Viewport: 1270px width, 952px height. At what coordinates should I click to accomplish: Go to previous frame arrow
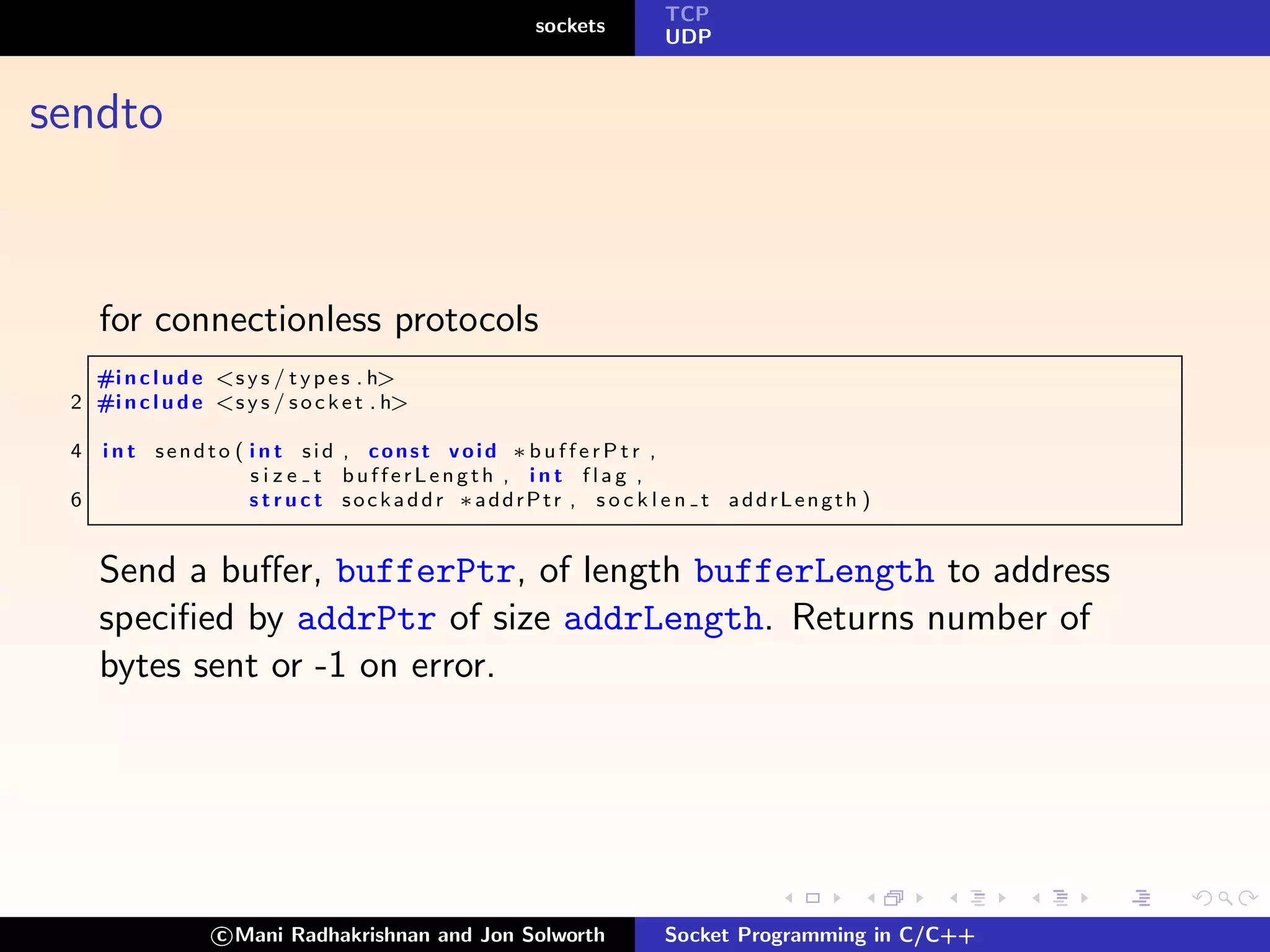tap(871, 898)
